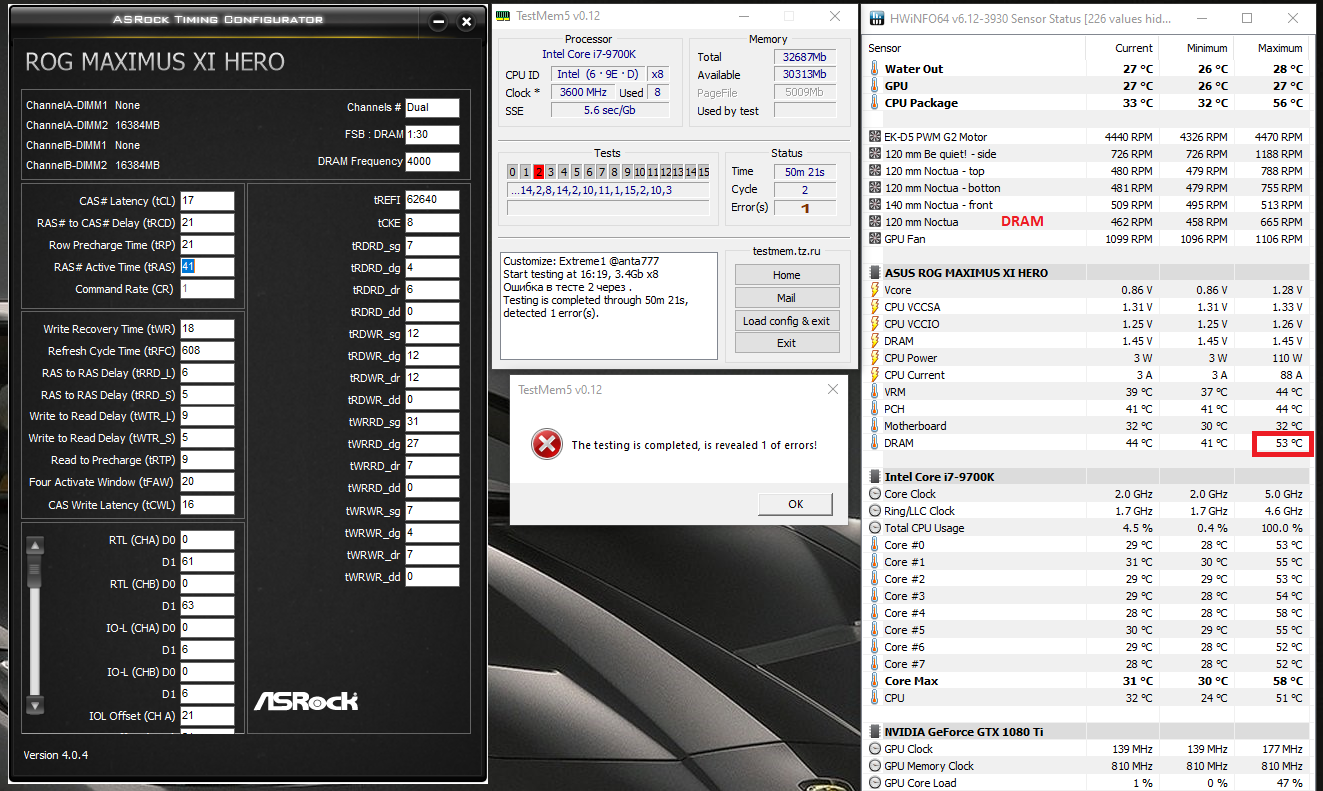1323x791 pixels.
Task: Click the CAS# Latency (tCL) field
Action: [x=207, y=201]
